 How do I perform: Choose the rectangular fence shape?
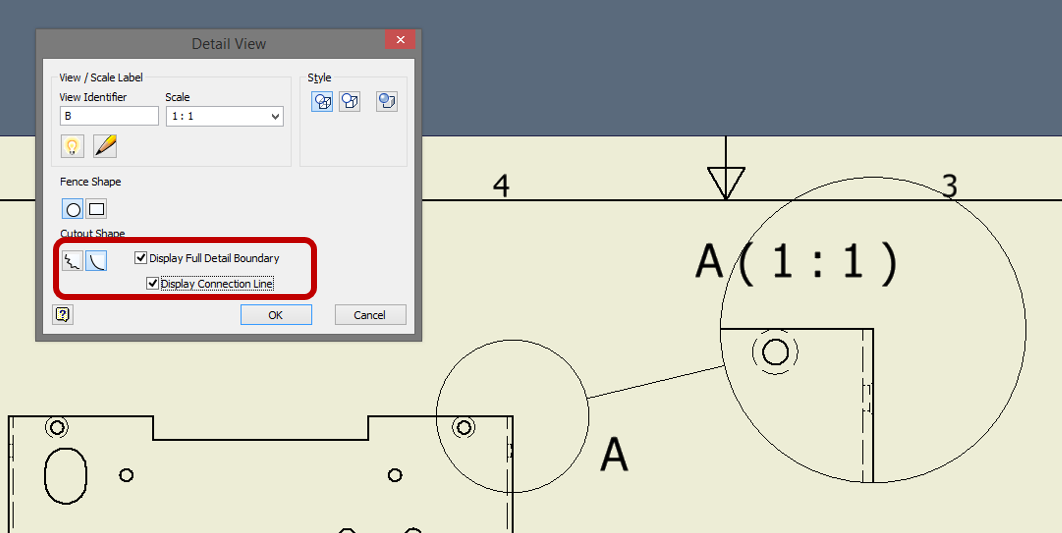click(96, 209)
